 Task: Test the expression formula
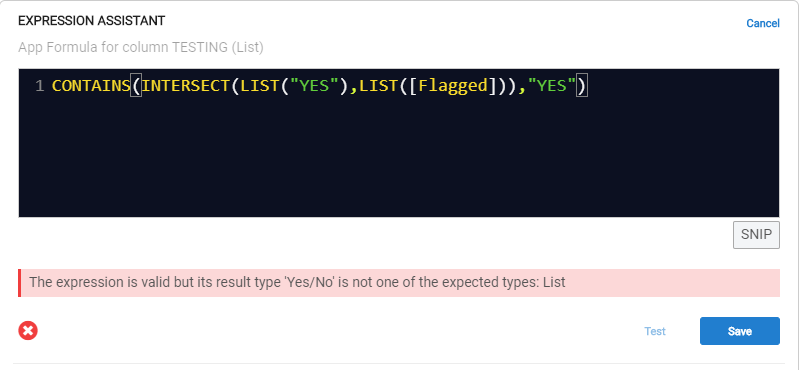655,331
